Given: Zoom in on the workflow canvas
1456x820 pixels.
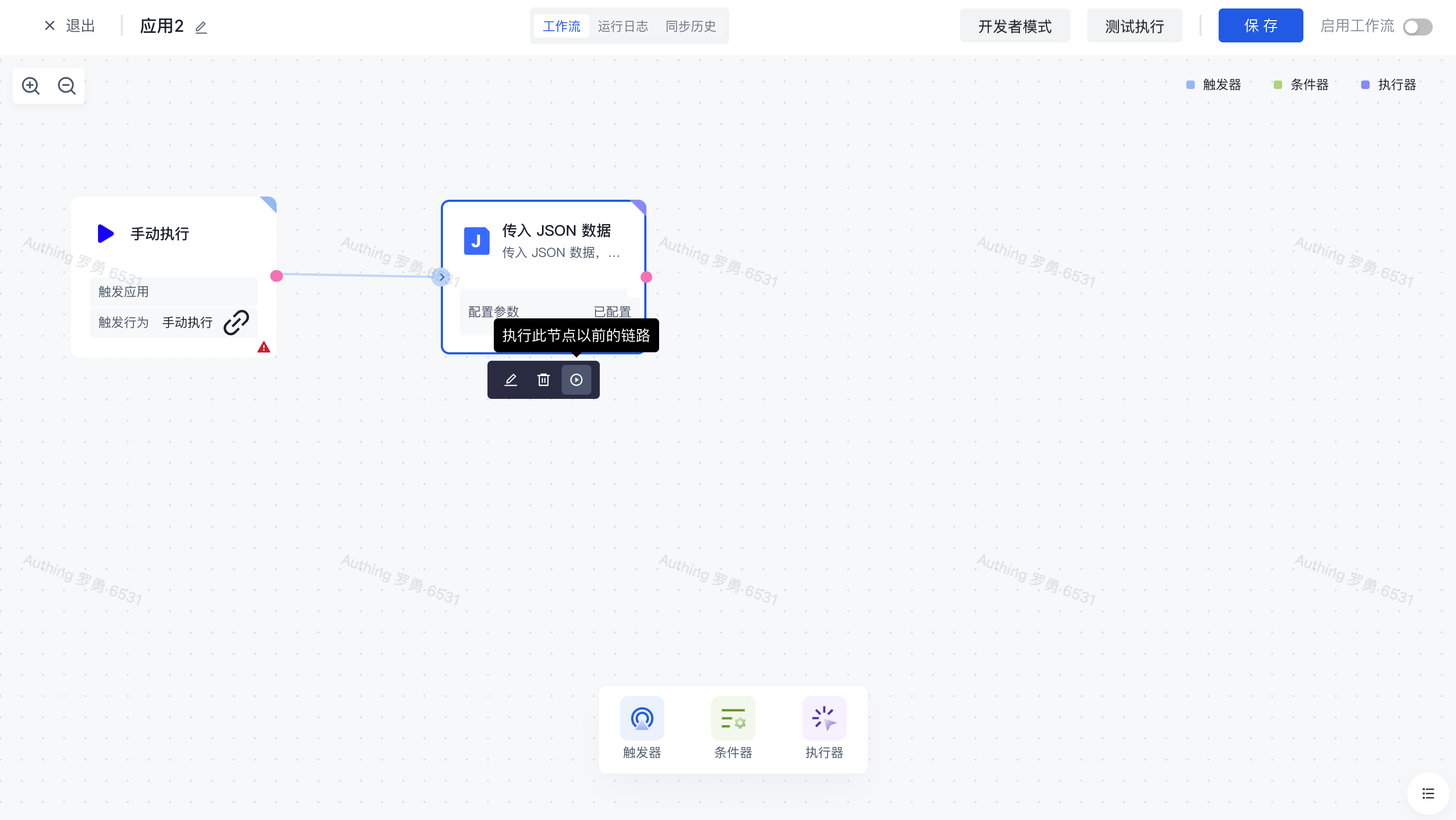Looking at the screenshot, I should tap(31, 86).
